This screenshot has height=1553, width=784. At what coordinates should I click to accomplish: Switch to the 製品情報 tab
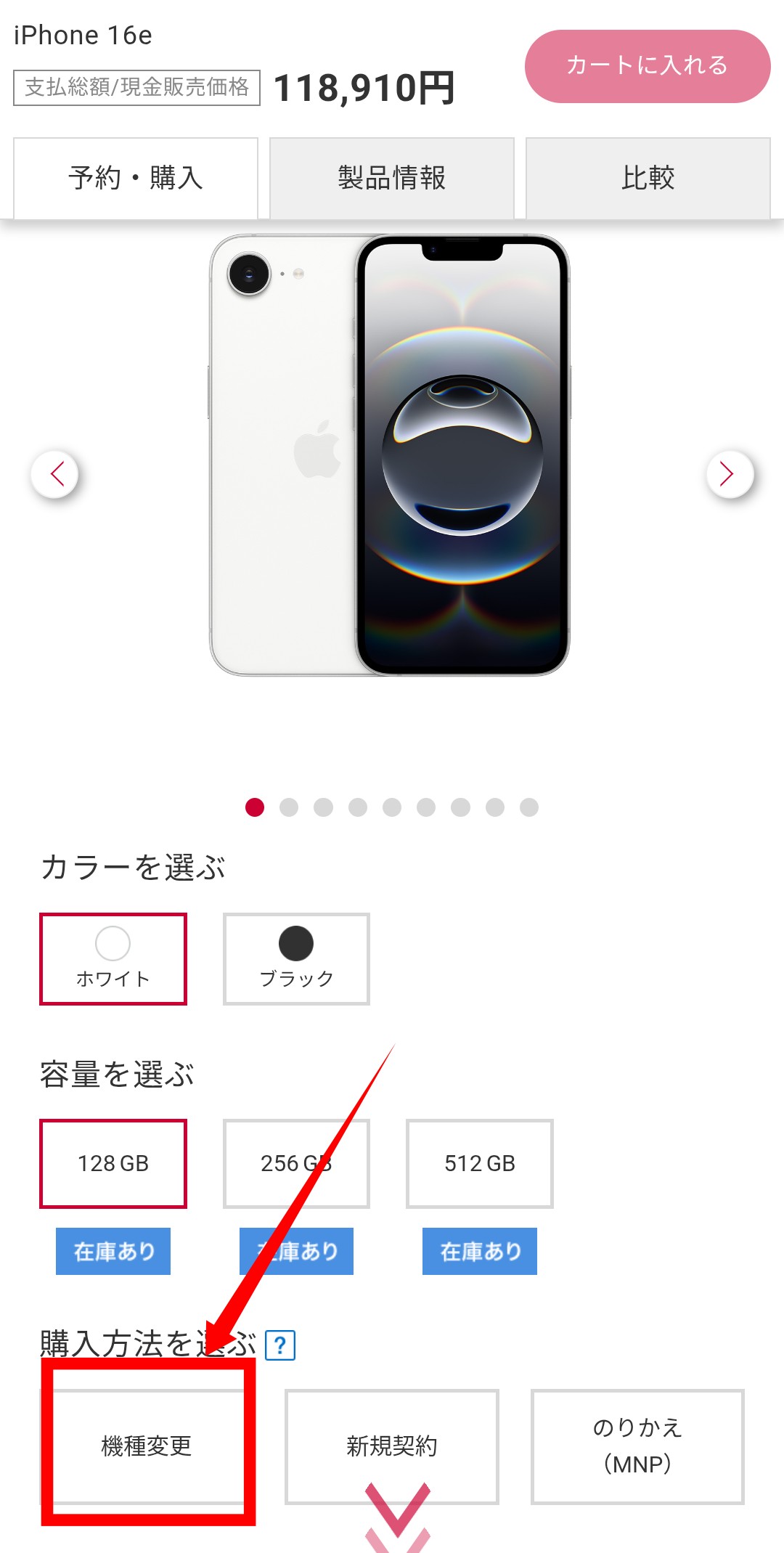click(x=392, y=178)
